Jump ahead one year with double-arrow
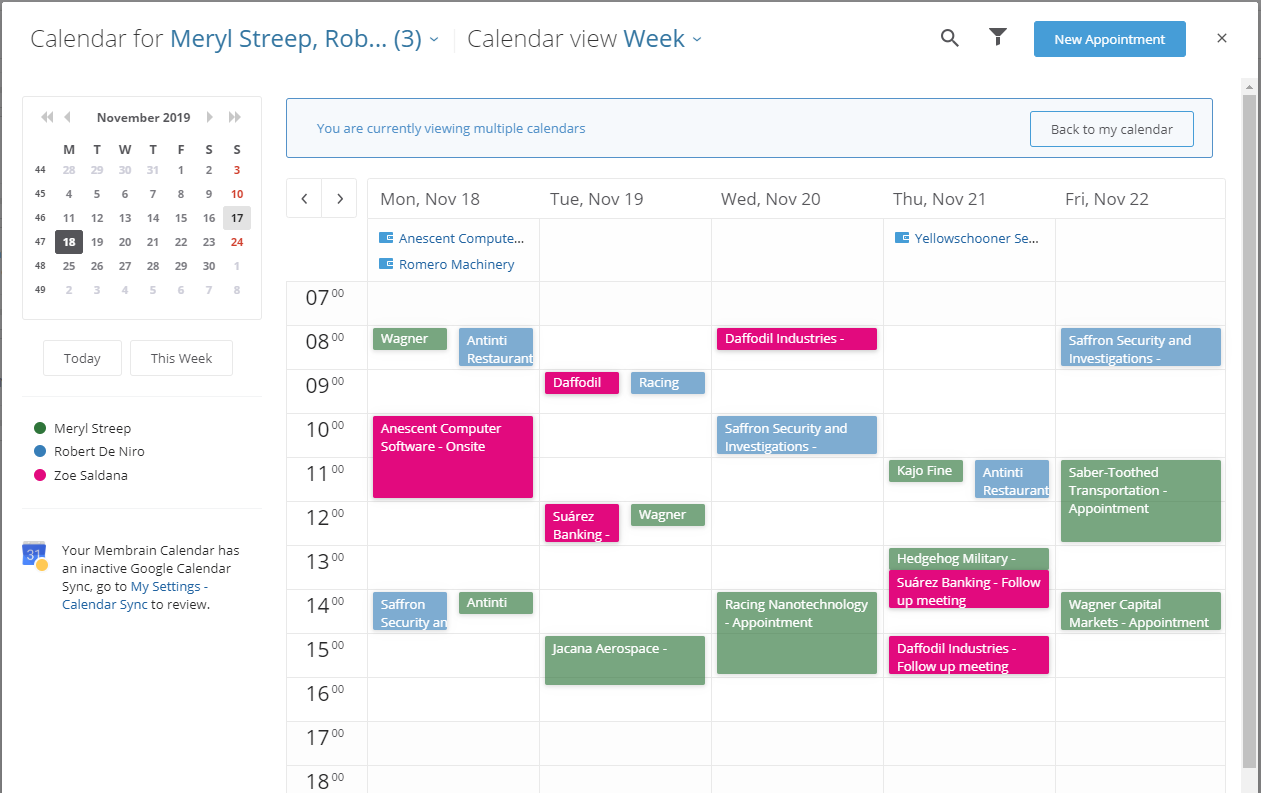 [234, 117]
